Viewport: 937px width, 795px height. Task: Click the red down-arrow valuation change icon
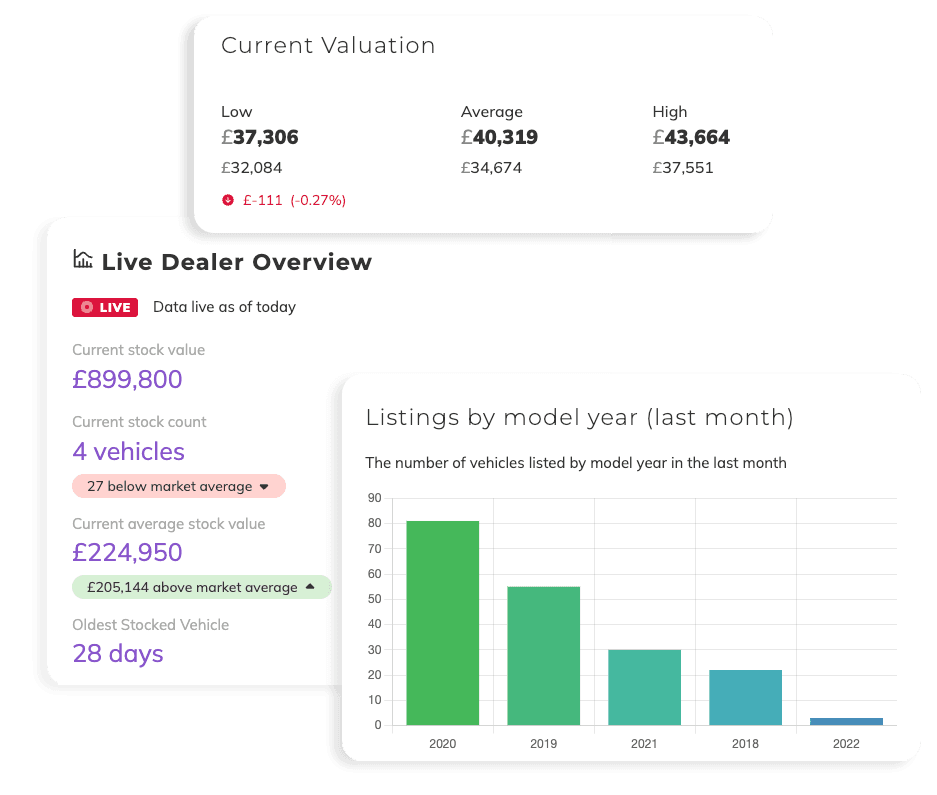pyautogui.click(x=228, y=200)
